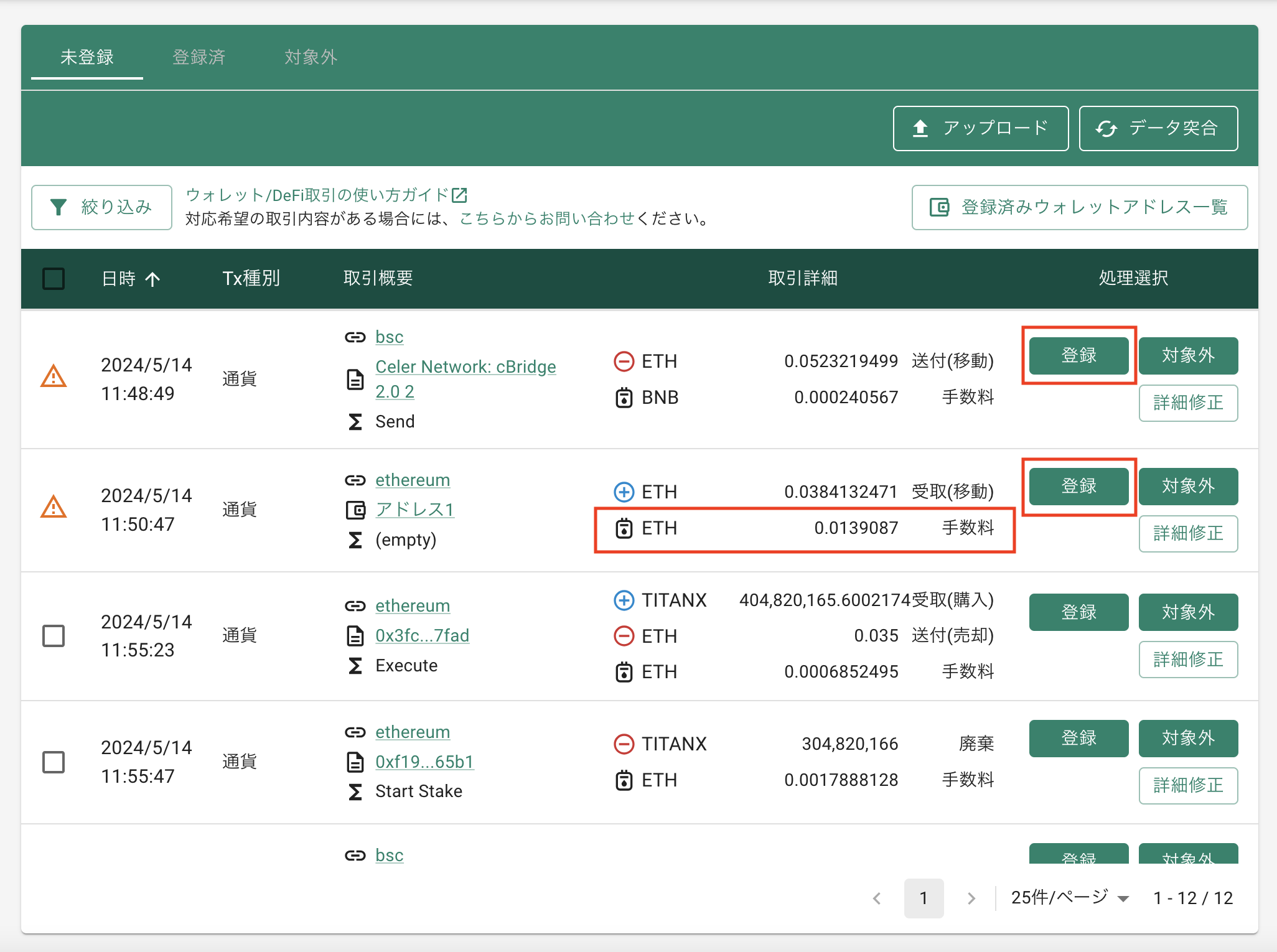Toggle the select-all checkbox in table header

(x=54, y=278)
